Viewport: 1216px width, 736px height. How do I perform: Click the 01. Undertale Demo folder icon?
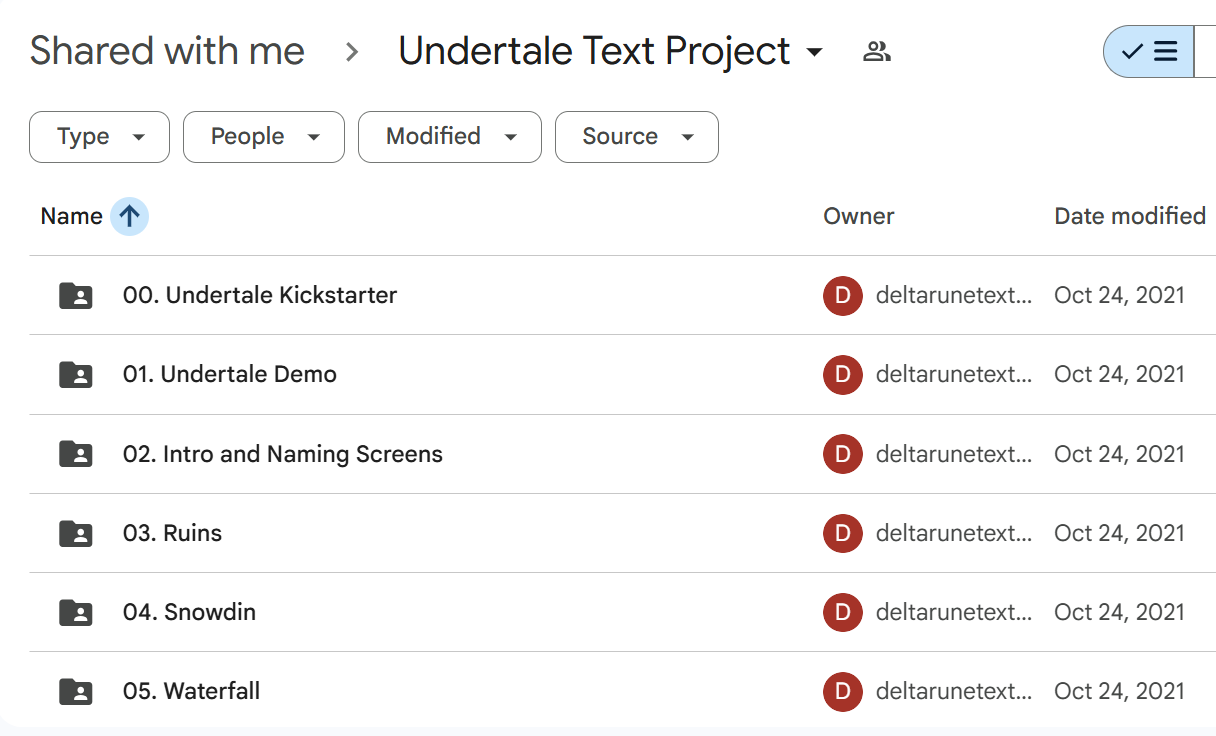point(75,374)
